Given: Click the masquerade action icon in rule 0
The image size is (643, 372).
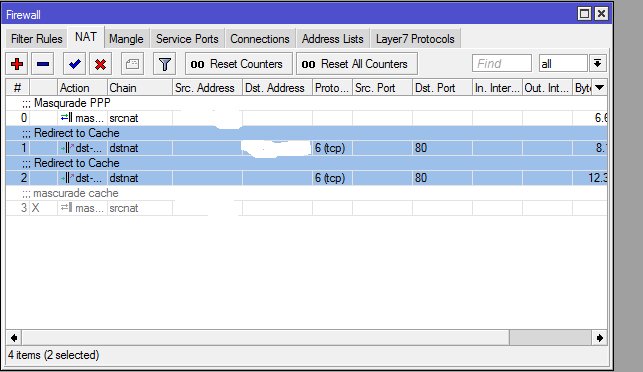Looking at the screenshot, I should pyautogui.click(x=66, y=118).
